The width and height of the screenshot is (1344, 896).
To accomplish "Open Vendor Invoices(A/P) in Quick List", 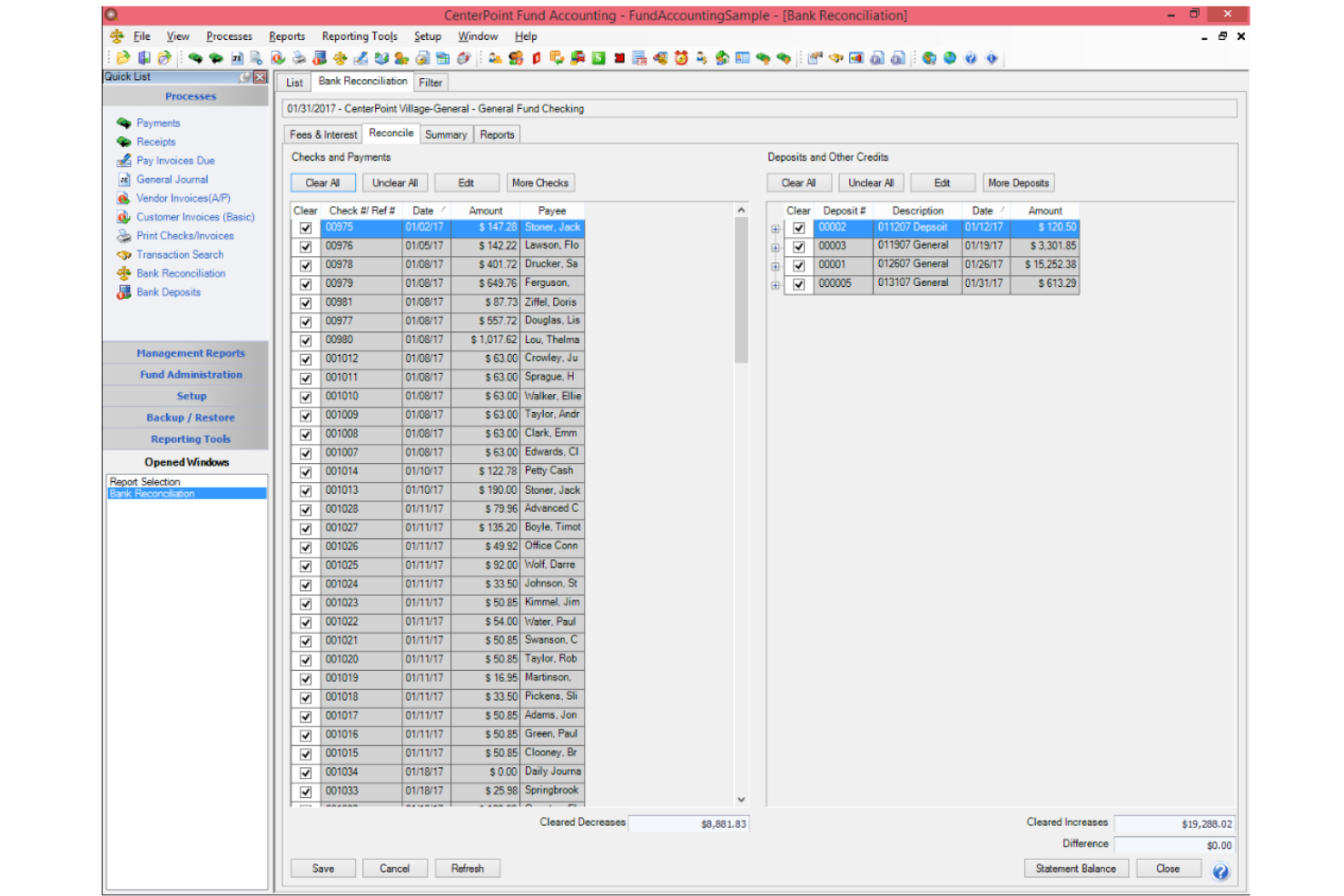I will pyautogui.click(x=183, y=198).
